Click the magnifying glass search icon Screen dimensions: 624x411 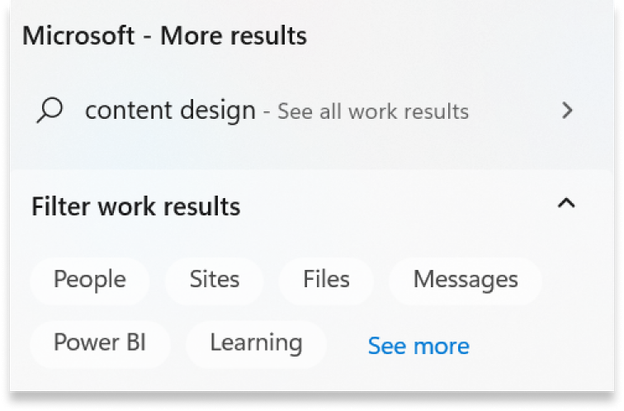(x=48, y=110)
